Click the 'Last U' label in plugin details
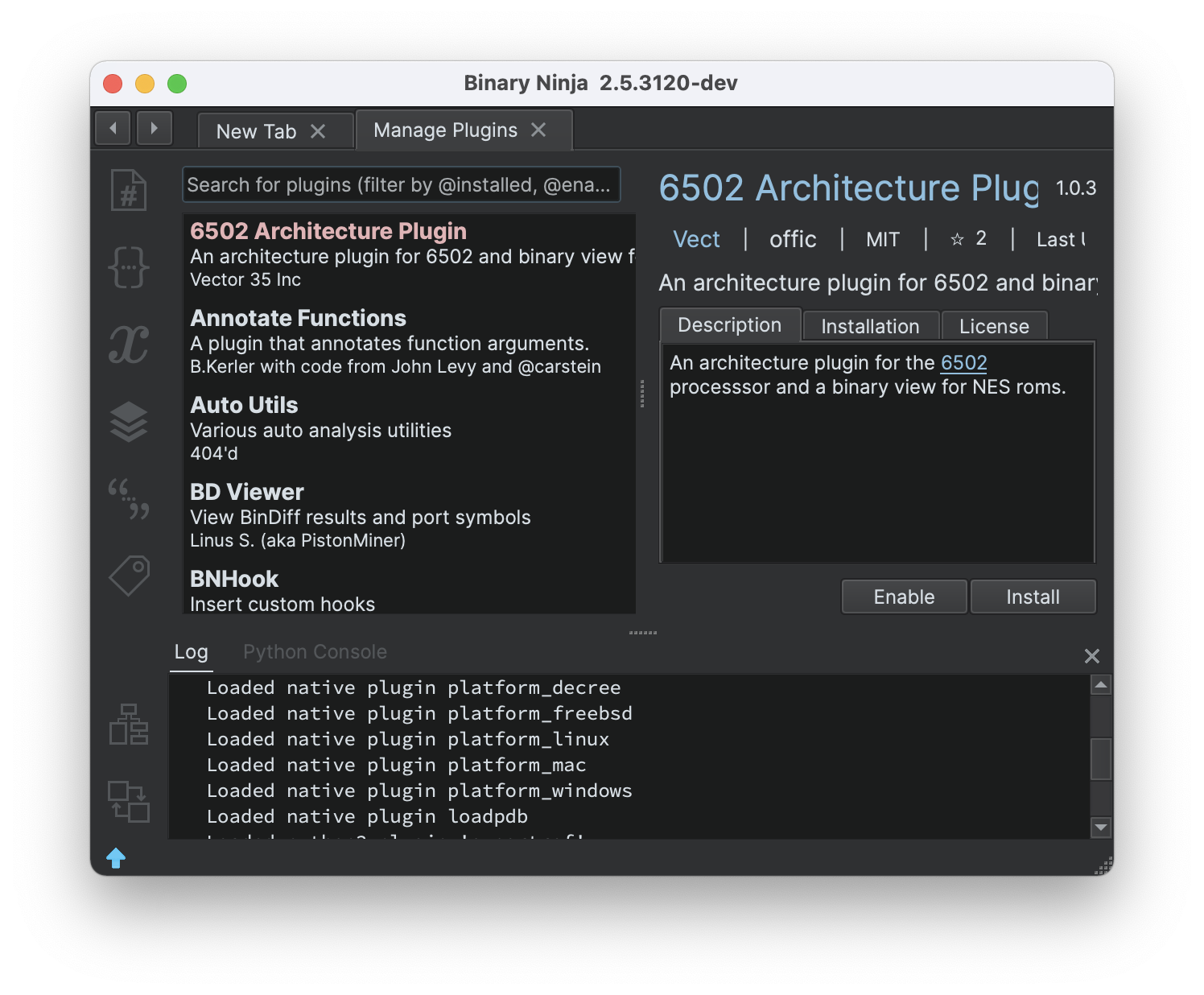The width and height of the screenshot is (1204, 995). point(1061,239)
